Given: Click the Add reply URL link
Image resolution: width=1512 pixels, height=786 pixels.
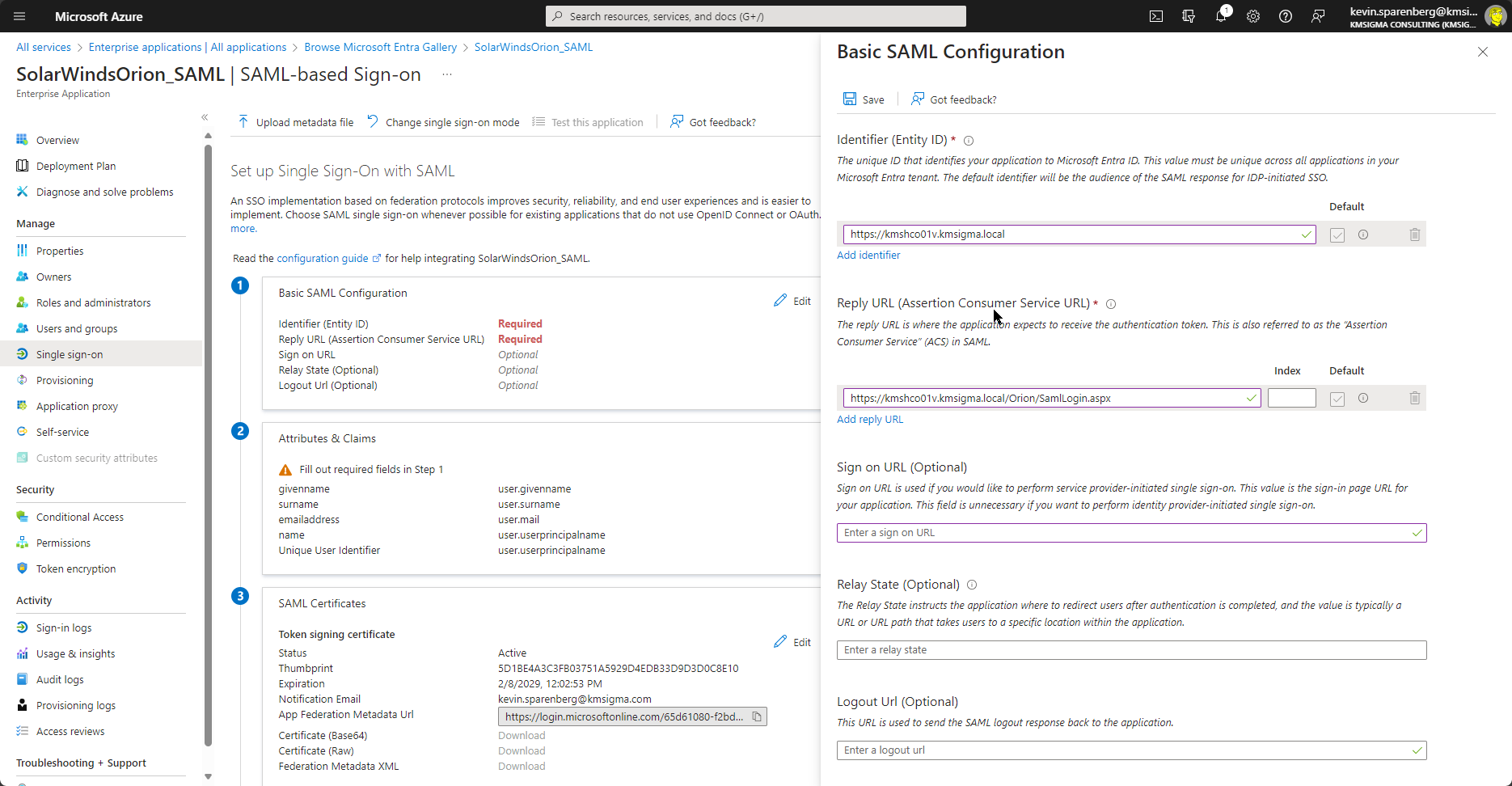Looking at the screenshot, I should click(x=870, y=419).
